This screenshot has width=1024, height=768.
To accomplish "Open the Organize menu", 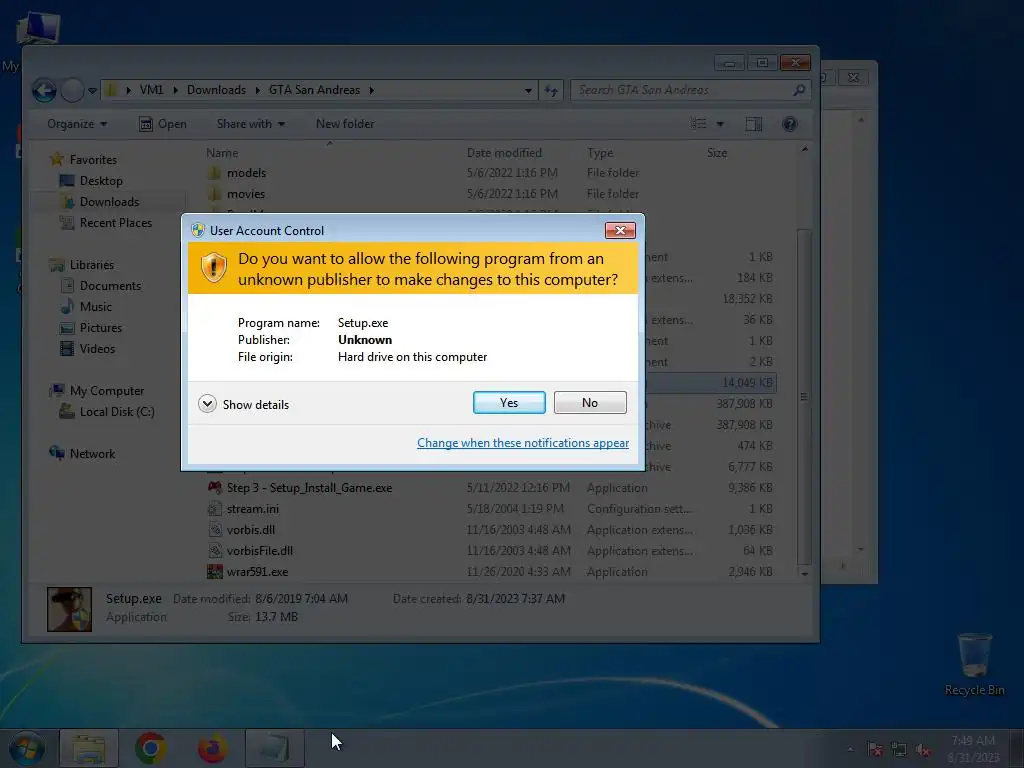I will coord(77,124).
